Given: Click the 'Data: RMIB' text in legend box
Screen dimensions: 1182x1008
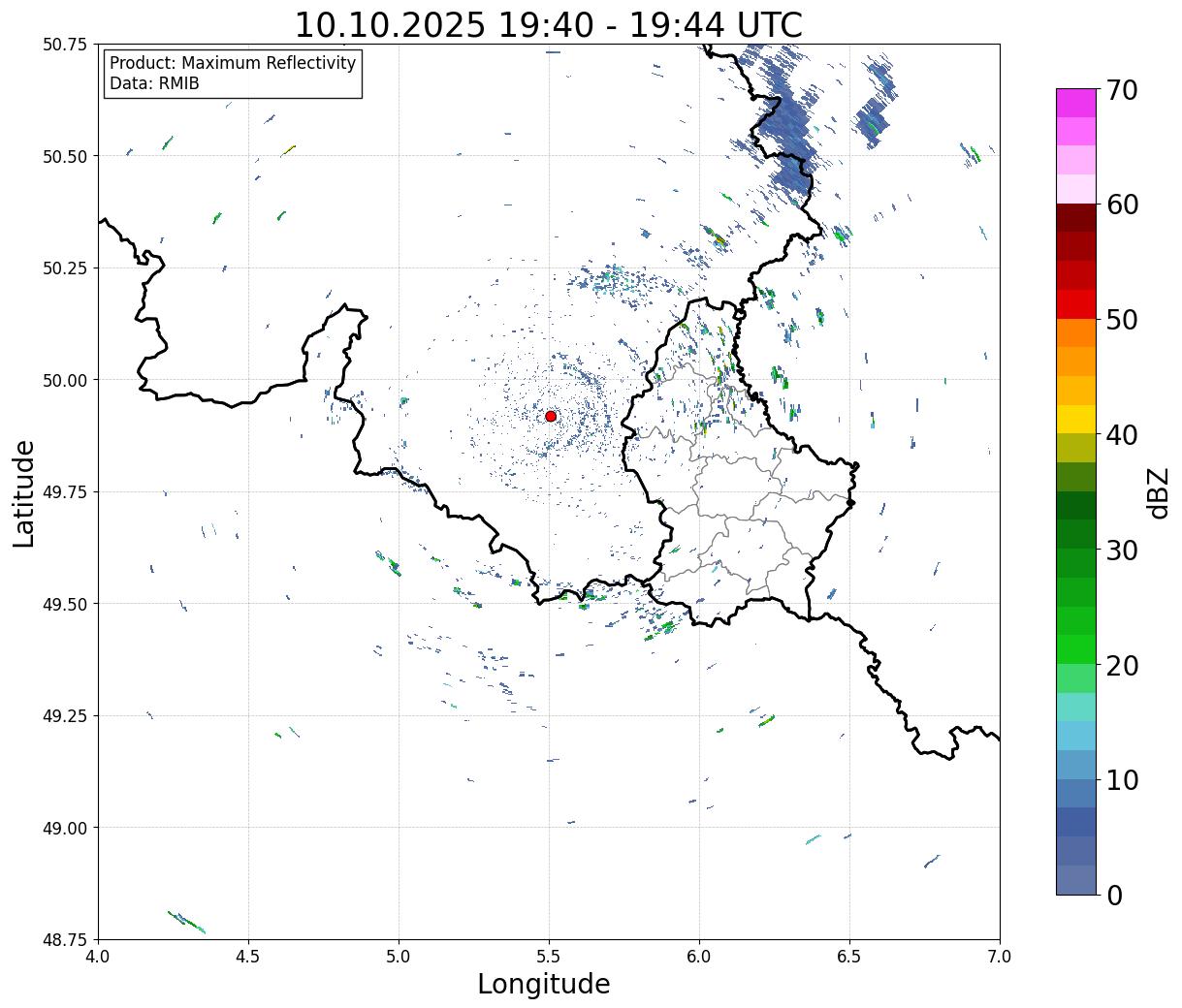Looking at the screenshot, I should coord(154,83).
